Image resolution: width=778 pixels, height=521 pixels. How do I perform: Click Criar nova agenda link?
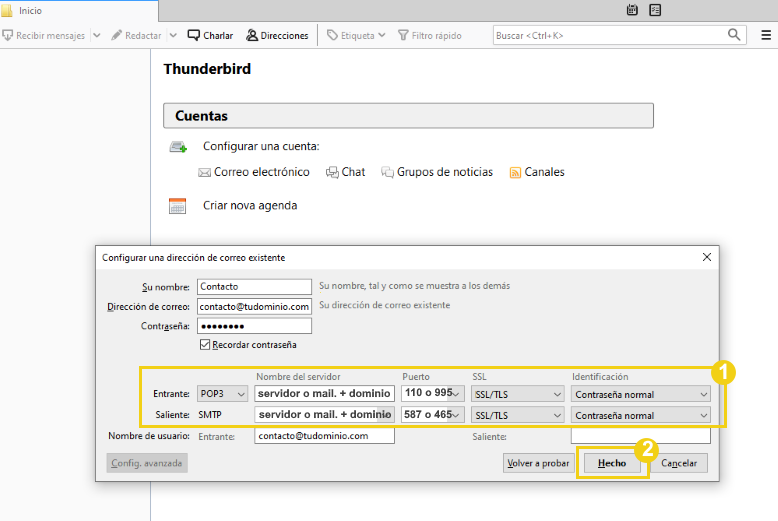coord(250,205)
